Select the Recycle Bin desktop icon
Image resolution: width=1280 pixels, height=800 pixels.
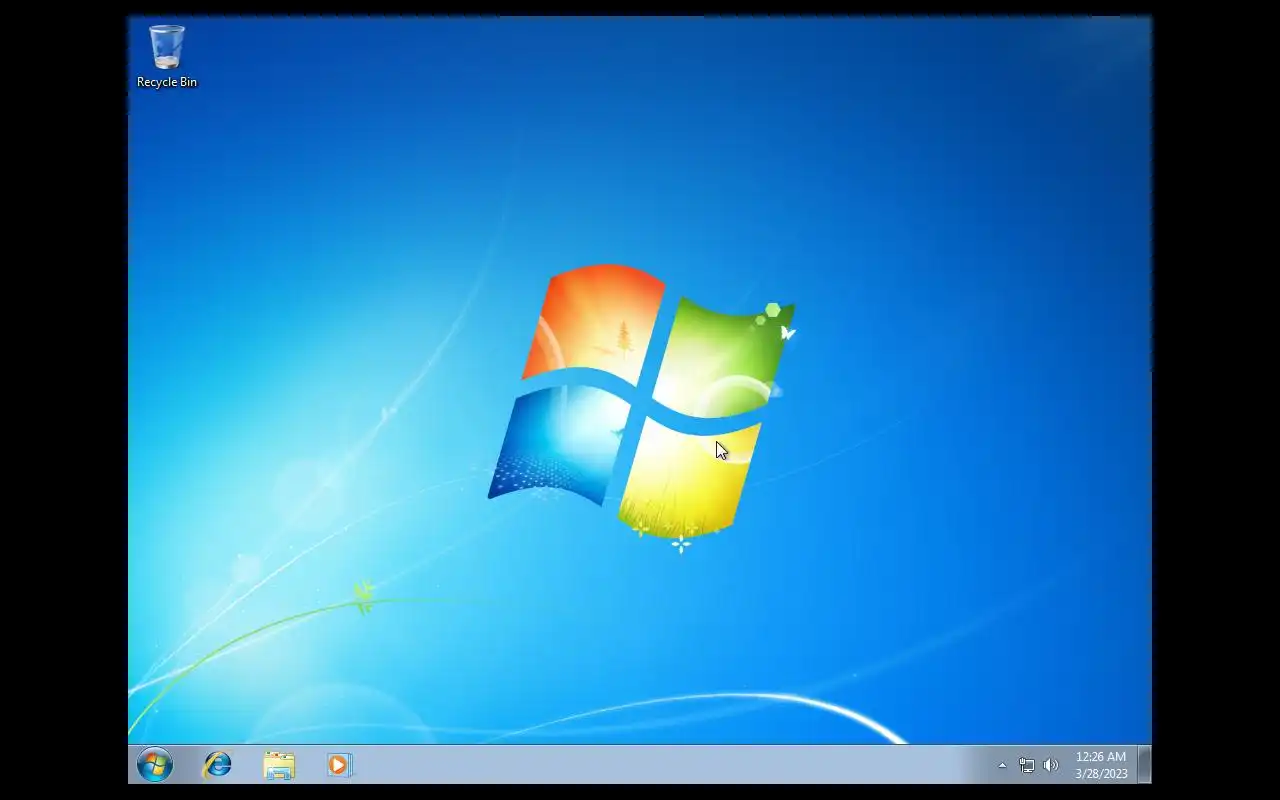167,57
